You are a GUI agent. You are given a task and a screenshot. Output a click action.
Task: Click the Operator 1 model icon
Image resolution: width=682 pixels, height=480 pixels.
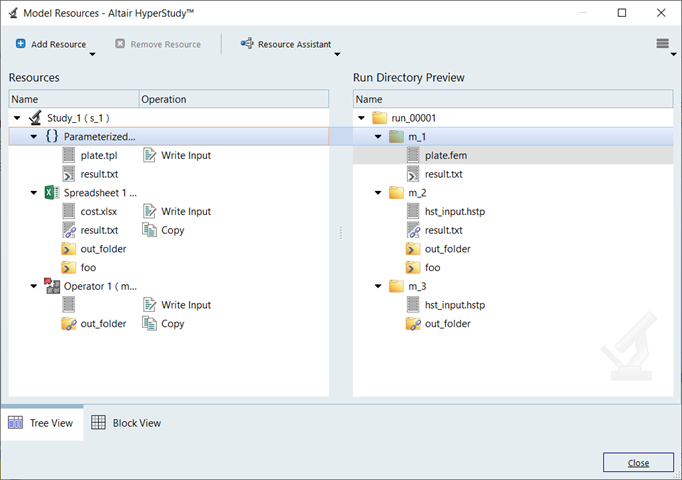point(51,286)
